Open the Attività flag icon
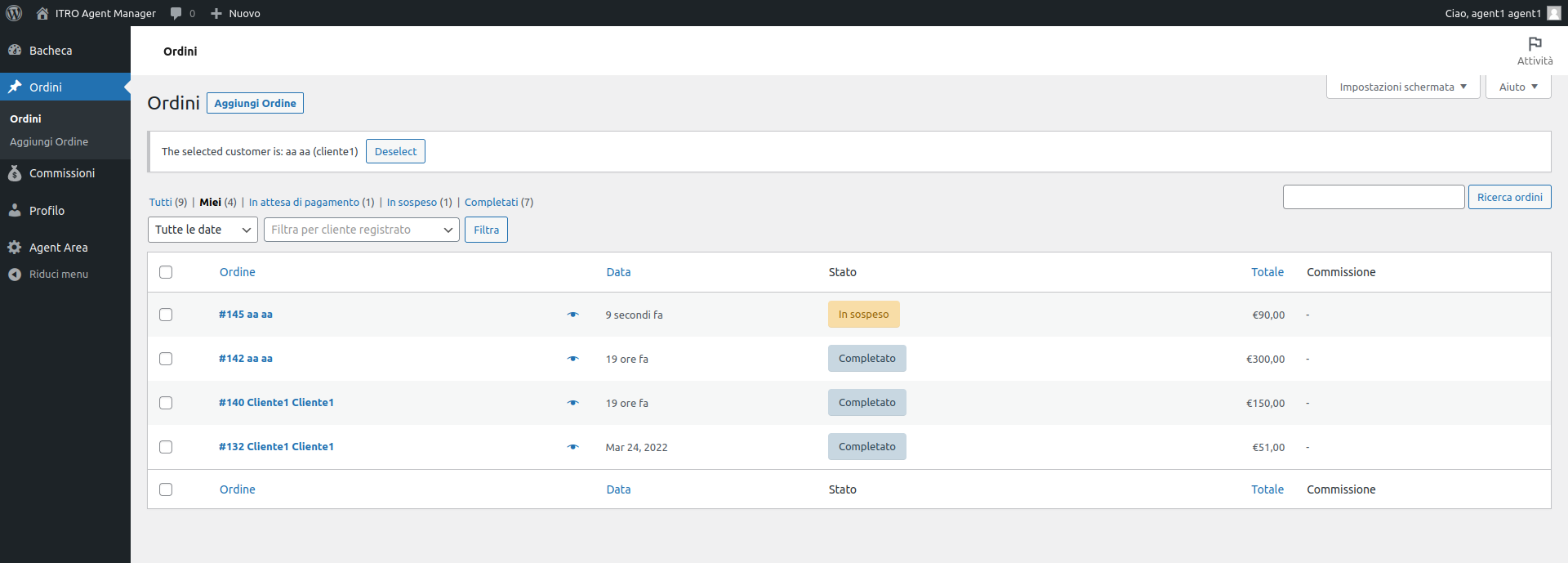1568x563 pixels. 1535,43
